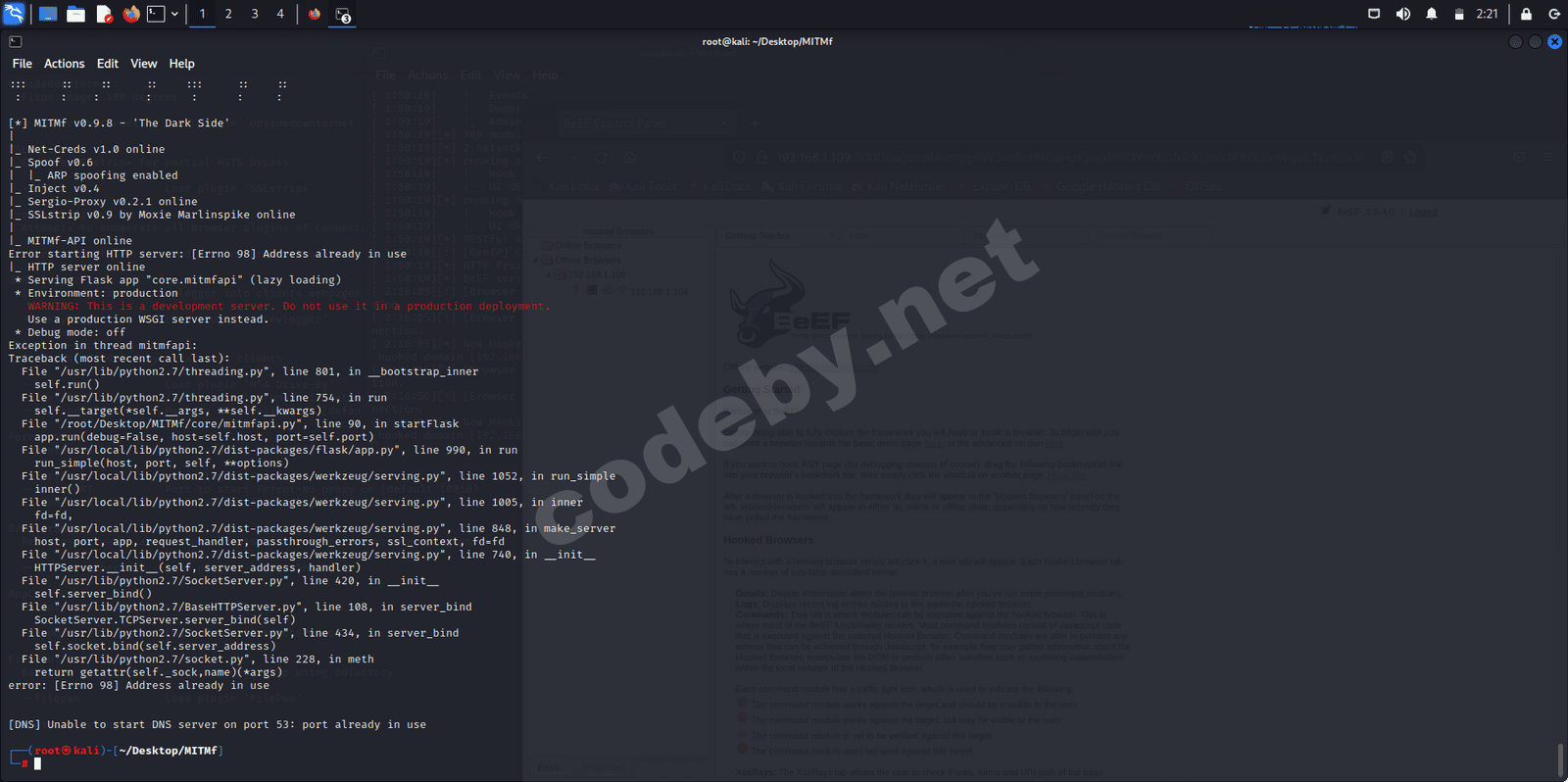
Task: Open the notifications bell icon
Action: (1432, 14)
